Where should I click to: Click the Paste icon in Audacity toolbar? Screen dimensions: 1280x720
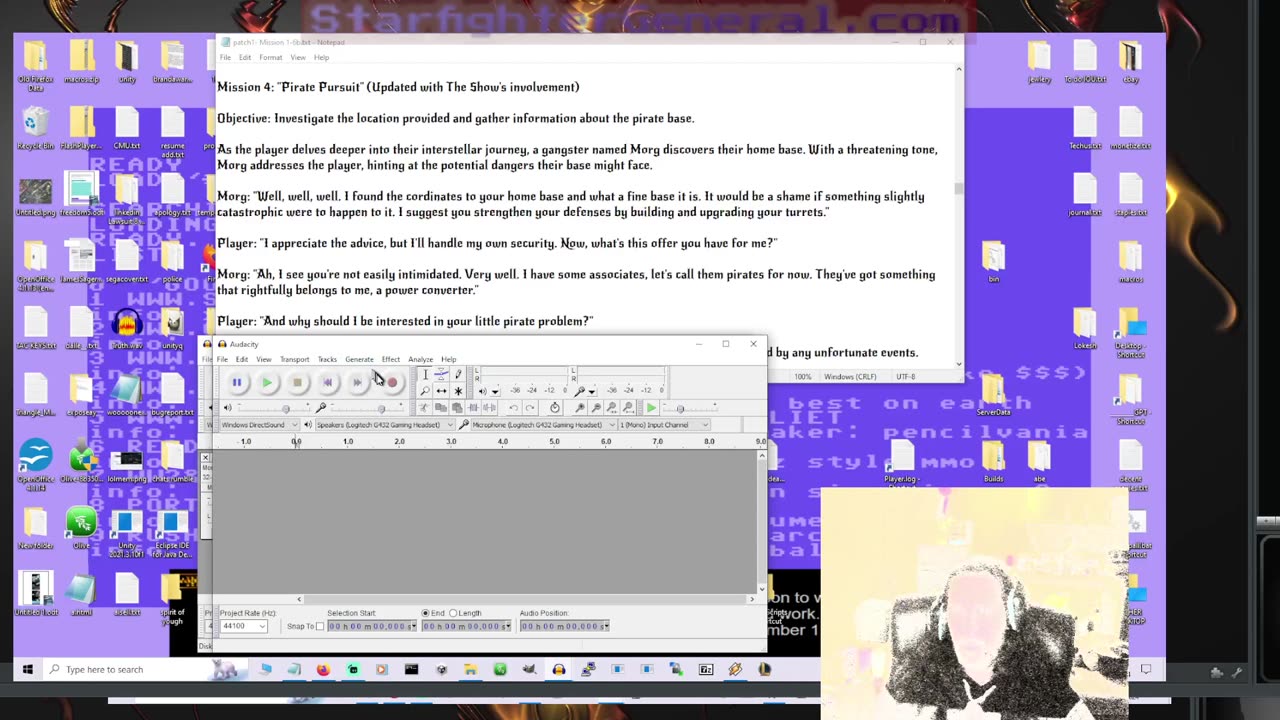(x=457, y=407)
